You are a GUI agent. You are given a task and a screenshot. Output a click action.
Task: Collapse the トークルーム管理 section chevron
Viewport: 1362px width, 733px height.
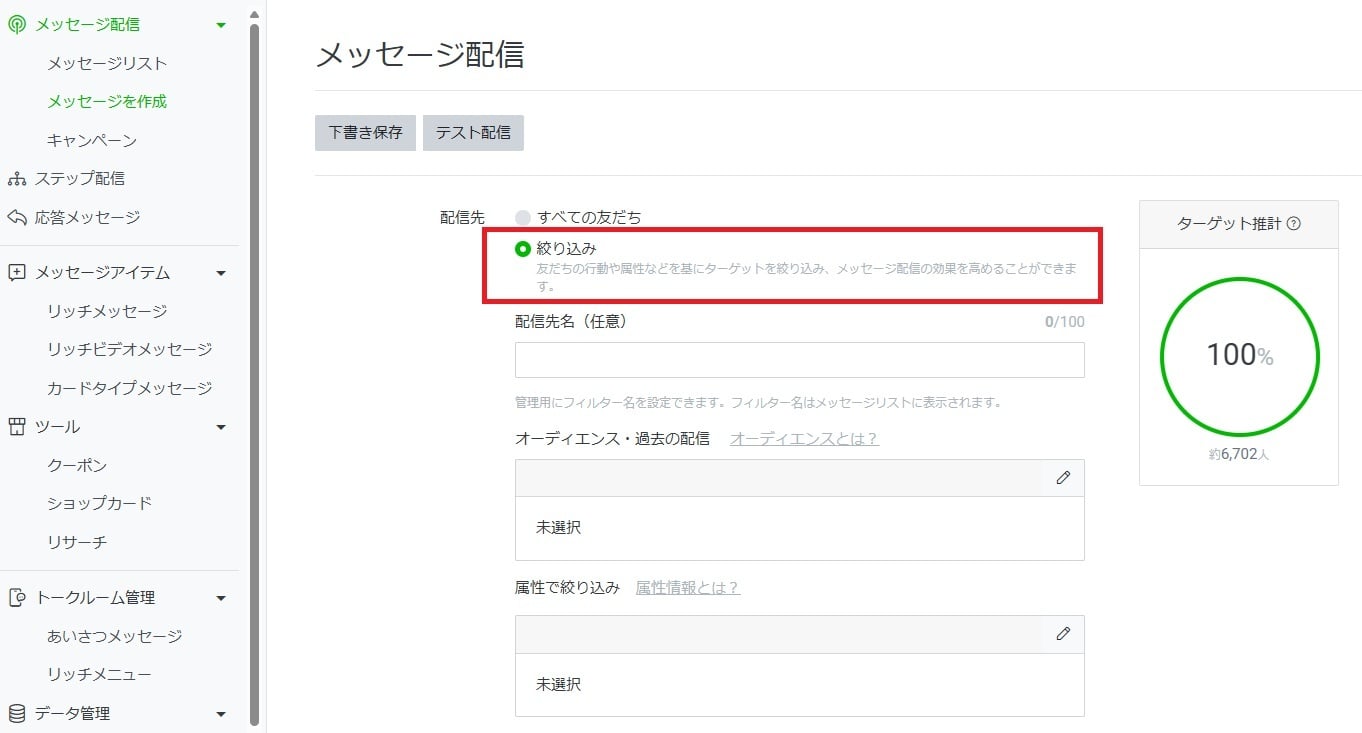pyautogui.click(x=220, y=597)
